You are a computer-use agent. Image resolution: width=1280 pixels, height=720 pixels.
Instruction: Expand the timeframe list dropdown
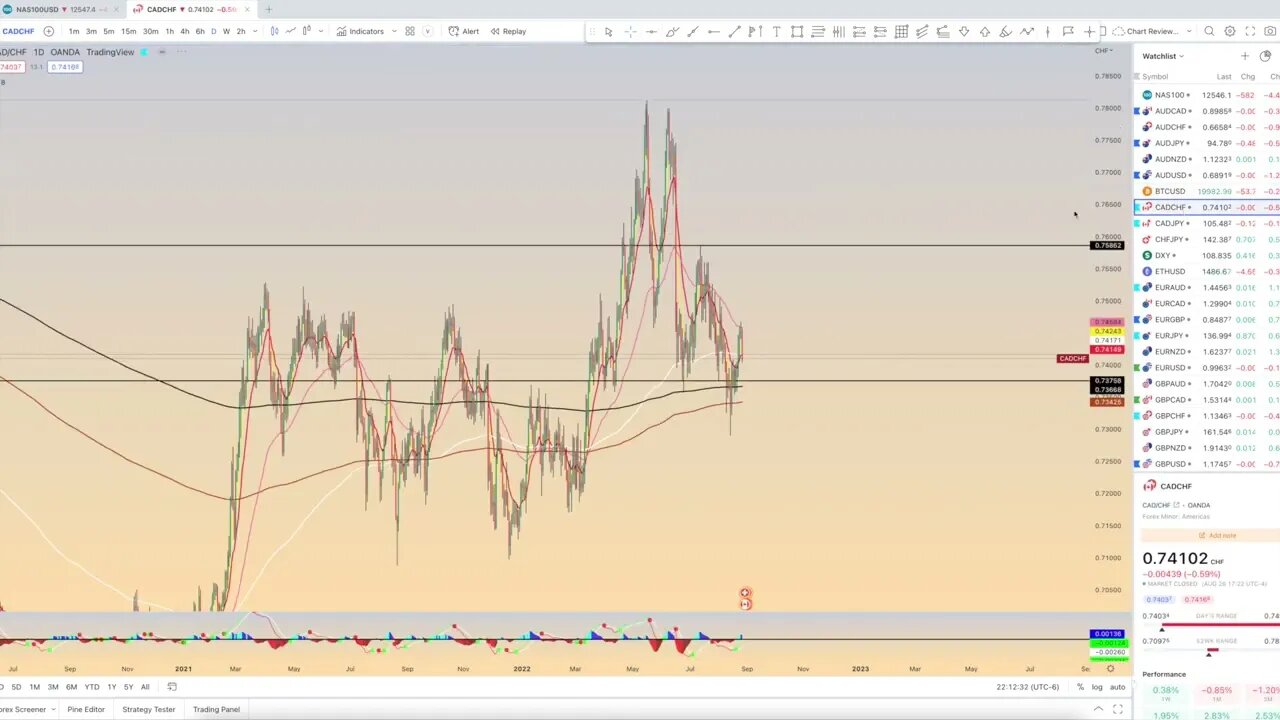pyautogui.click(x=256, y=31)
